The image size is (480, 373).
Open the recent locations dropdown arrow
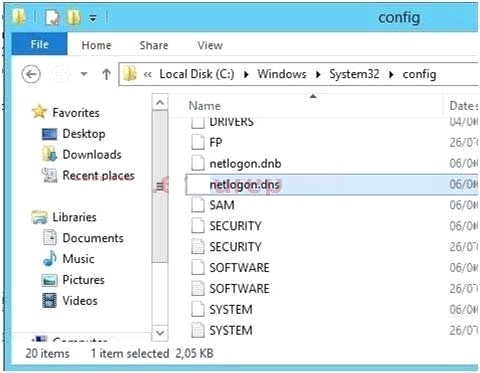[x=84, y=74]
